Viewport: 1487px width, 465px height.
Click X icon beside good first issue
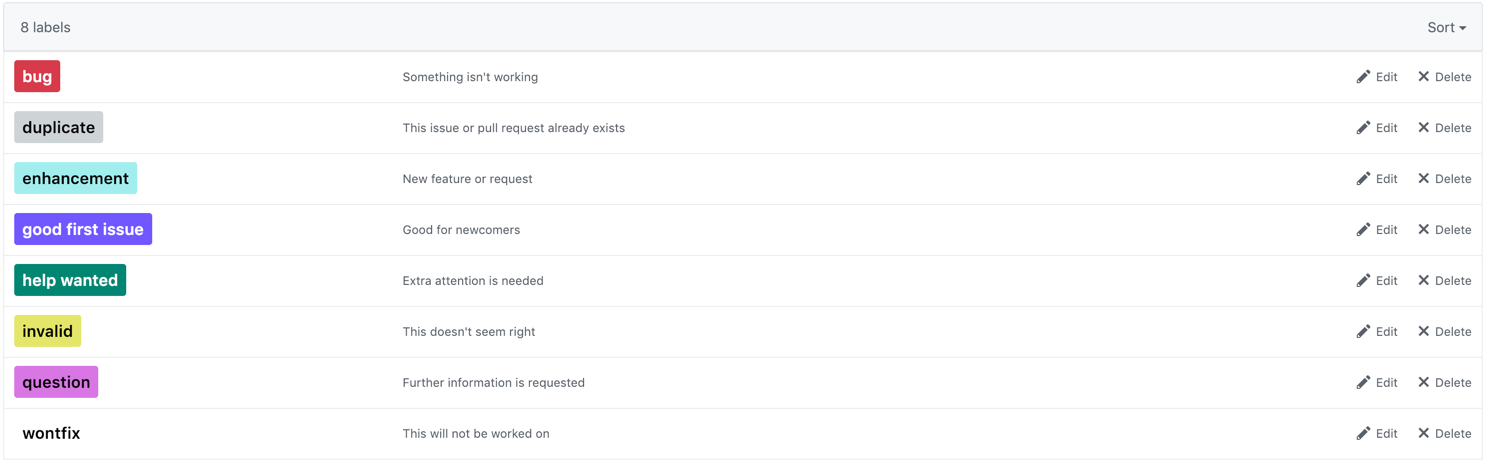point(1423,230)
